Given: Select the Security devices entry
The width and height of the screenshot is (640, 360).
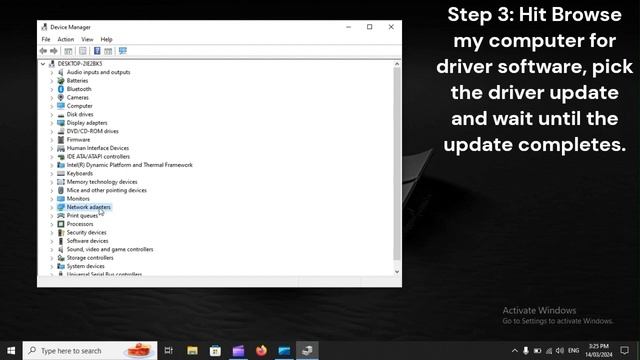Looking at the screenshot, I should click(x=87, y=232).
